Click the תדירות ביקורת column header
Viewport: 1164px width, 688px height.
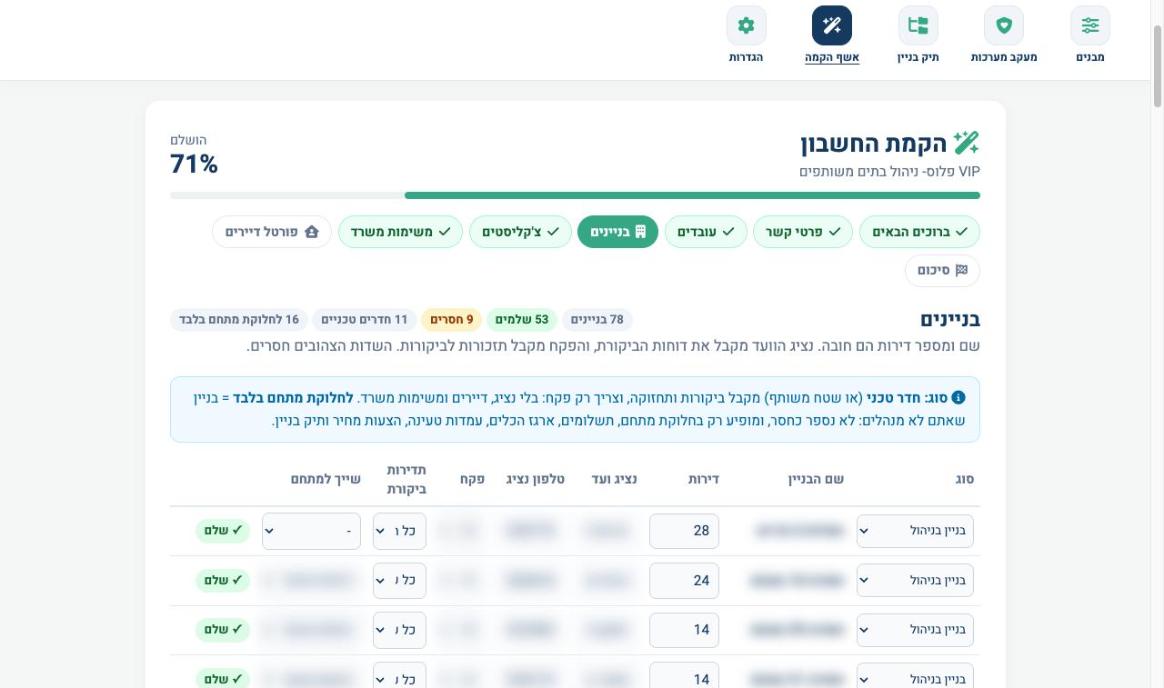(x=406, y=479)
